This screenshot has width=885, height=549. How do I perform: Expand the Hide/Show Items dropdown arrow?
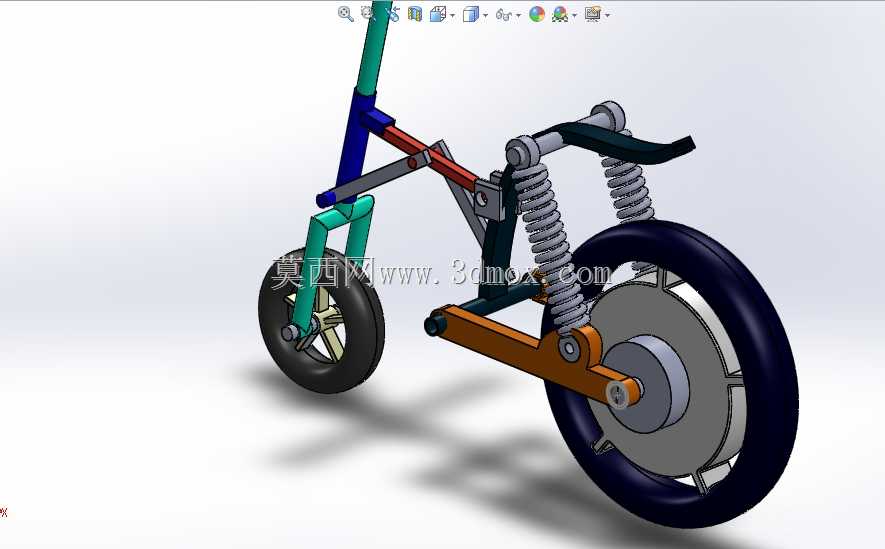(x=518, y=15)
